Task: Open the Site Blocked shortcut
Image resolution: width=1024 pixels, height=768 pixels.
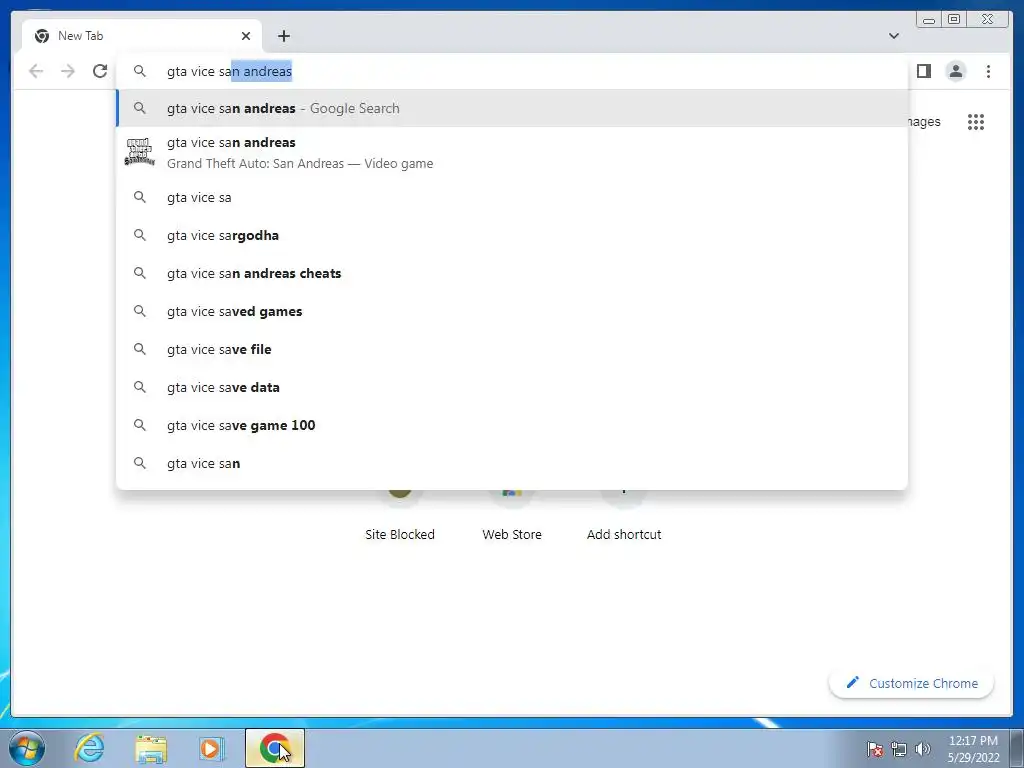Action: [400, 516]
